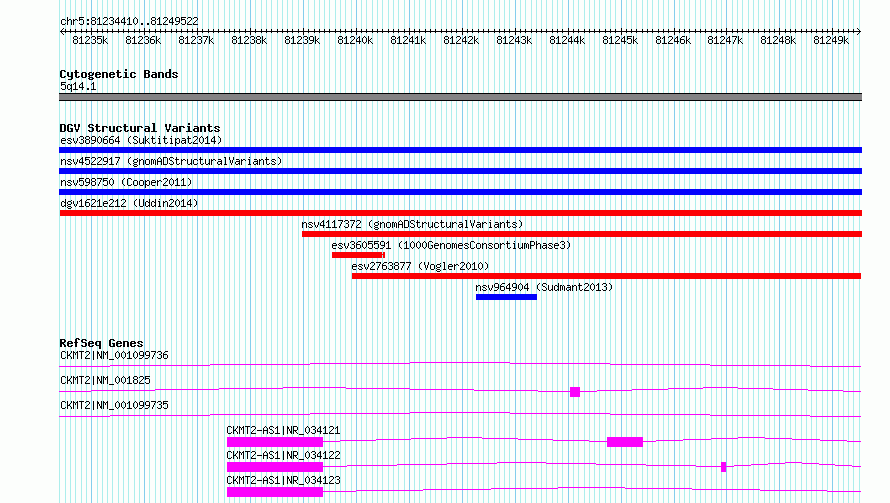Image resolution: width=890 pixels, height=503 pixels.
Task: Click the 81249k ruler tick label
Action: 831,40
